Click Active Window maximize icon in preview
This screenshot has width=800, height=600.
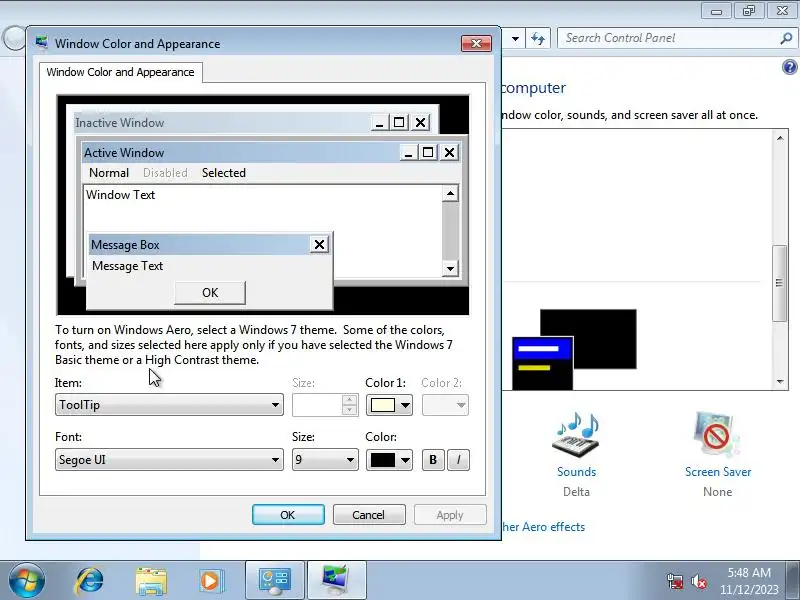click(428, 152)
